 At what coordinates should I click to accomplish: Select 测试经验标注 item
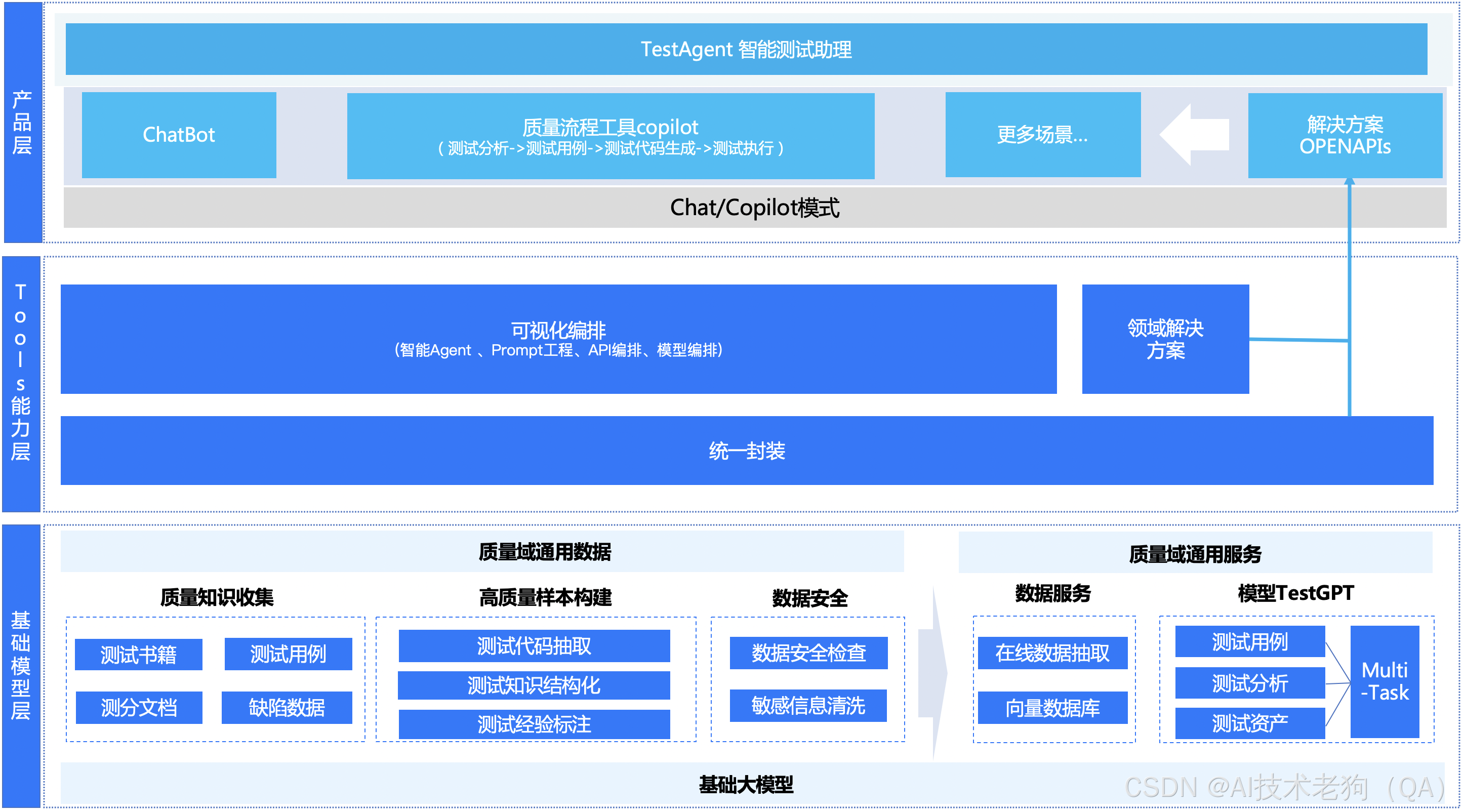pos(534,724)
